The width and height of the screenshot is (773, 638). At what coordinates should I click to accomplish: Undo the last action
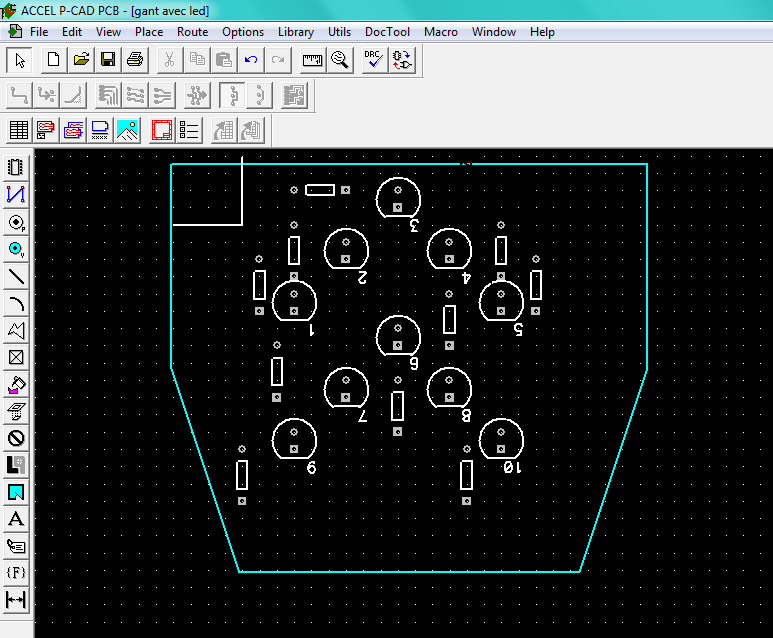[x=251, y=60]
